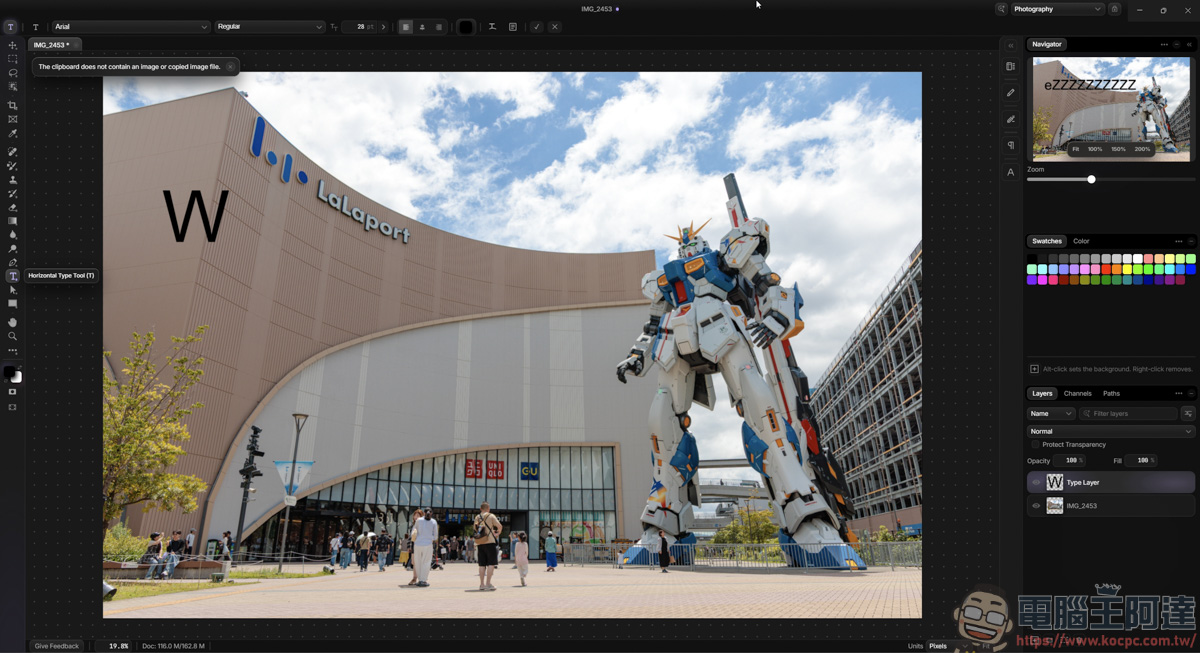The width and height of the screenshot is (1200, 653).
Task: Switch to the Layers tab
Action: [1042, 393]
